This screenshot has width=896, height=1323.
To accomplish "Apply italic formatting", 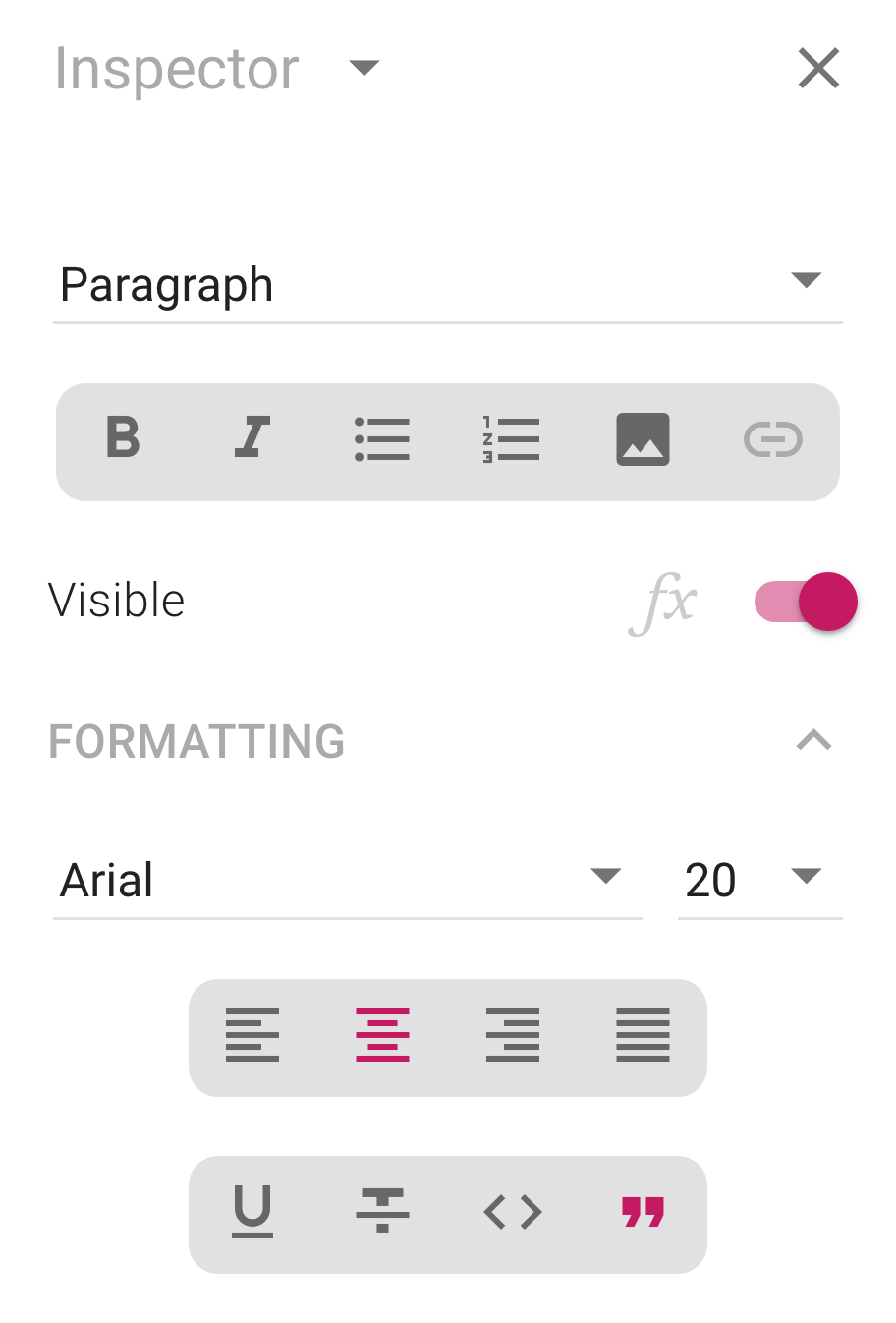I will click(252, 438).
